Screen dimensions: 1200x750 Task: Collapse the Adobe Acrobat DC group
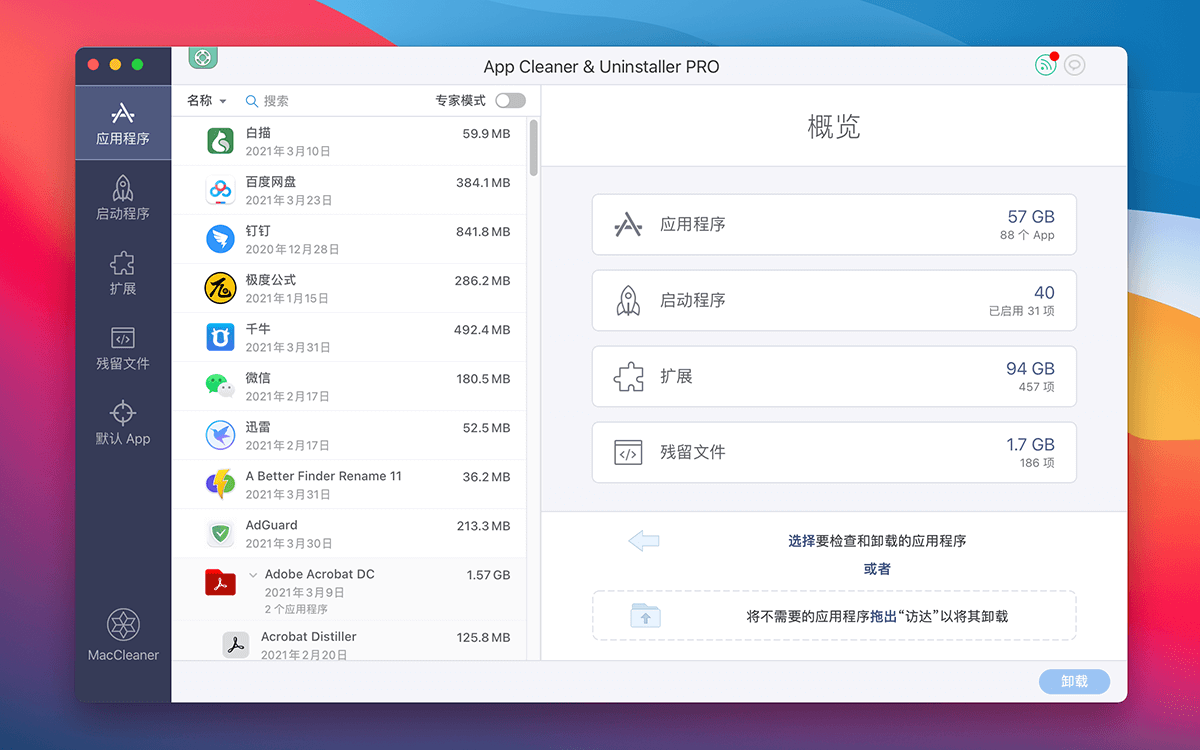pyautogui.click(x=253, y=575)
